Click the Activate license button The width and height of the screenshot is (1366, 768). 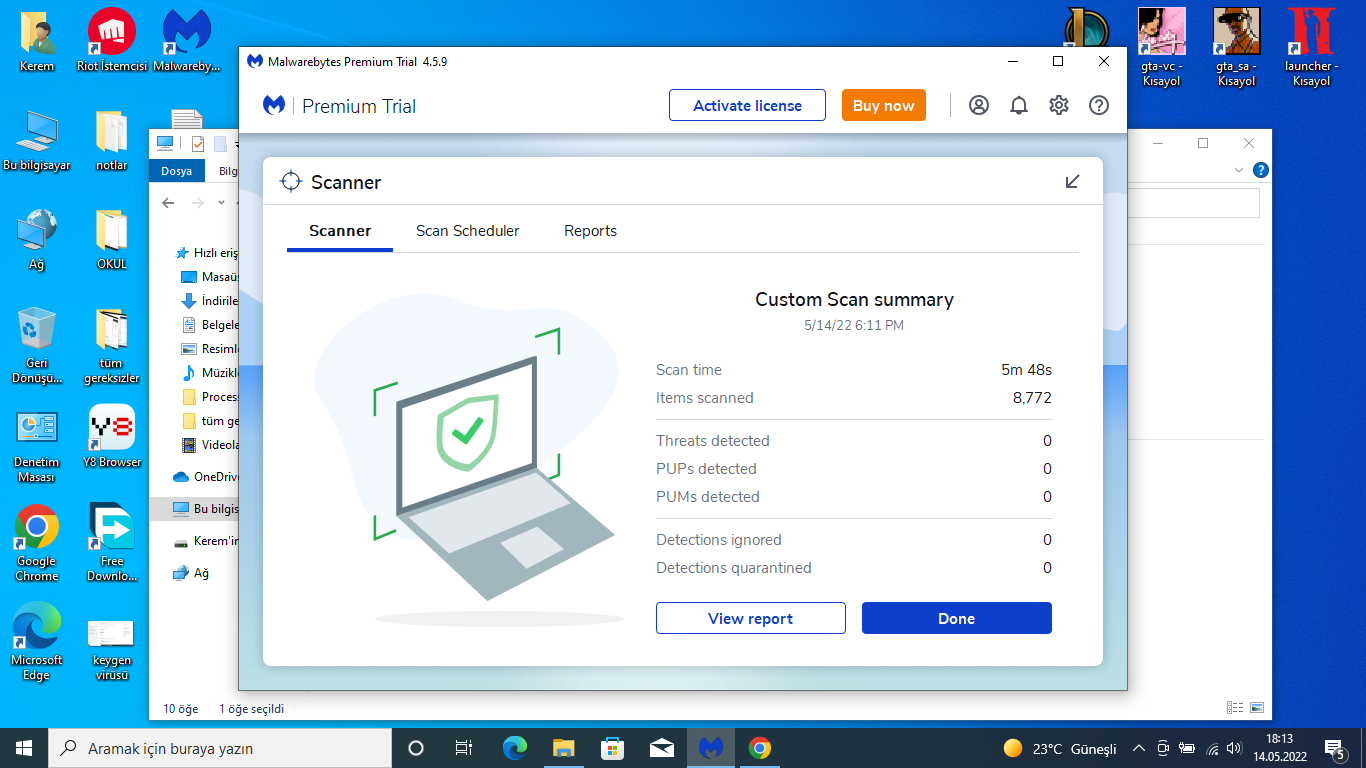[x=747, y=105]
